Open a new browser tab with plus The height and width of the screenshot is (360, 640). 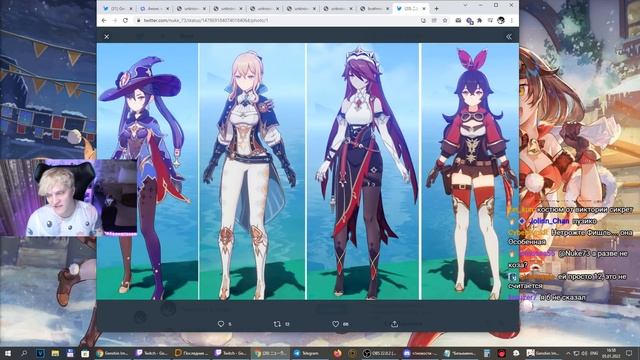[x=436, y=8]
